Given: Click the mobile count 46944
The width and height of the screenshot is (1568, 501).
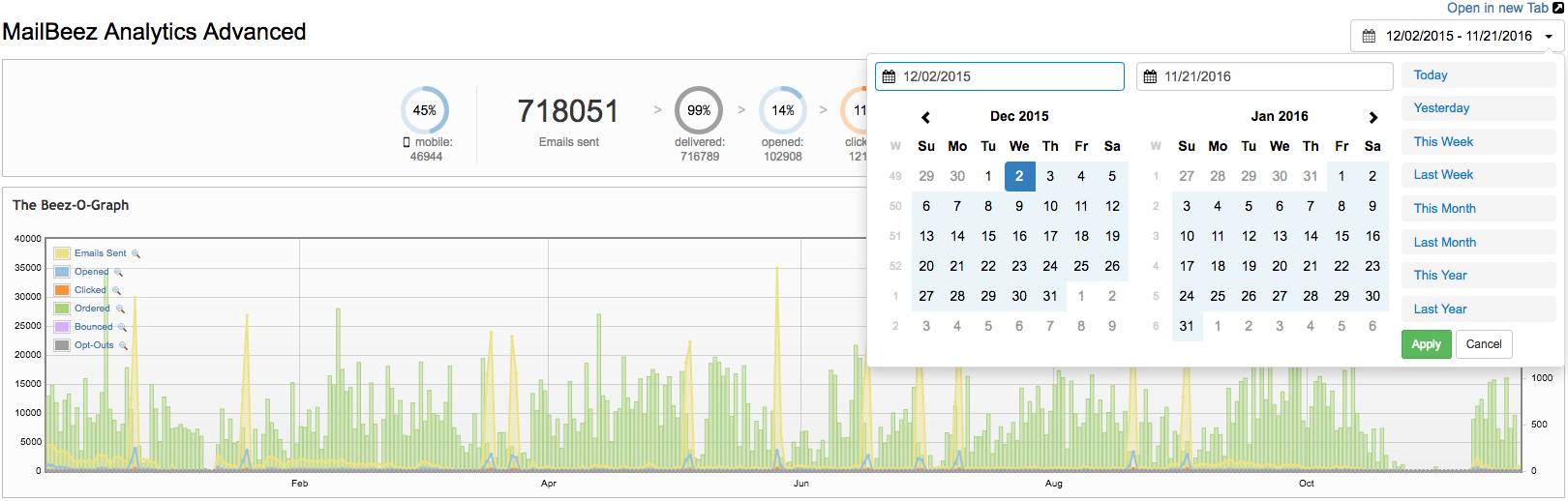Looking at the screenshot, I should tap(426, 157).
